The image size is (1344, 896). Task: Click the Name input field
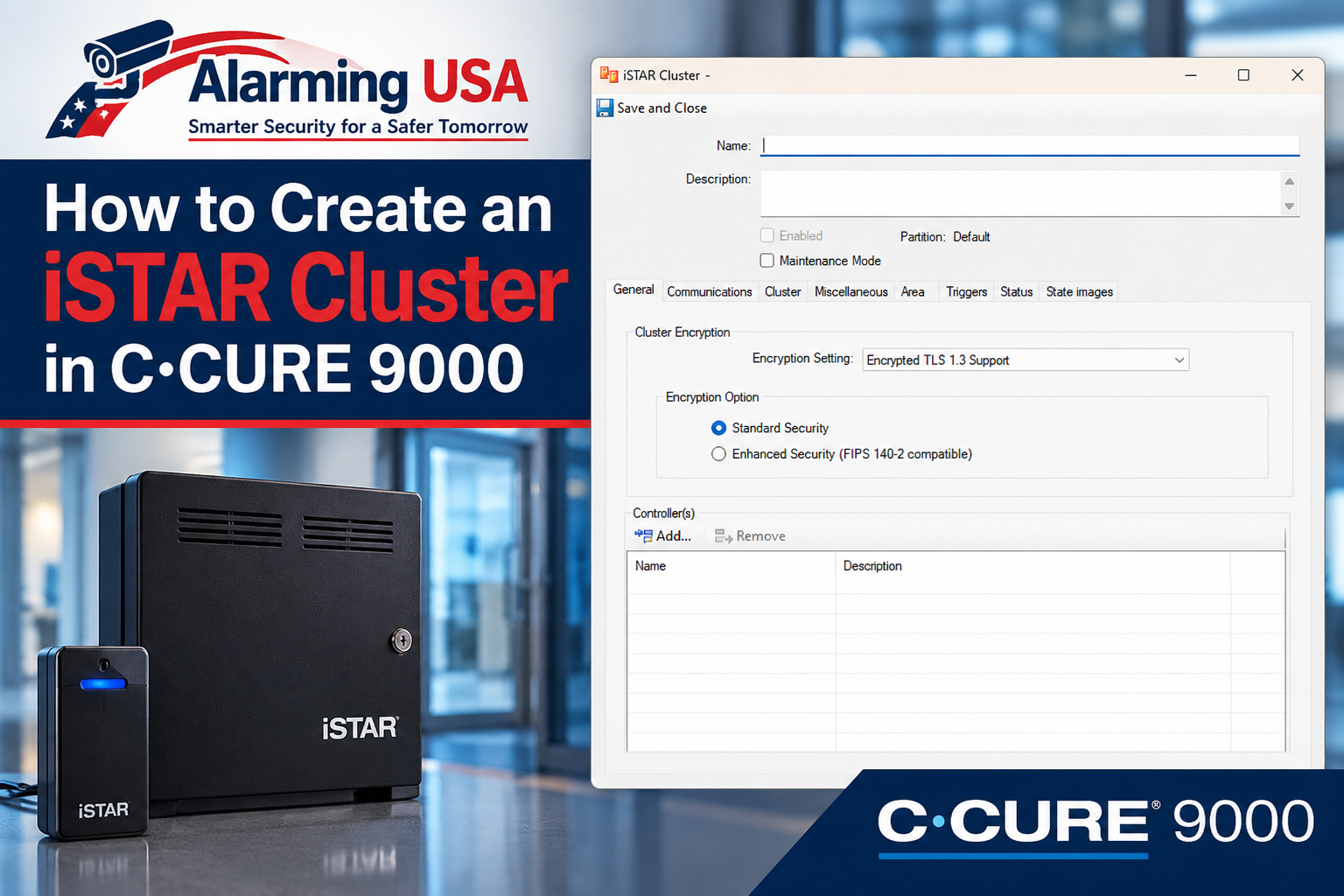click(1030, 145)
